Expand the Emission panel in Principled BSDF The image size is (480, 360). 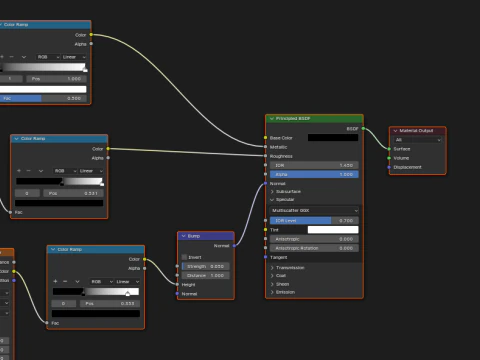tap(272, 292)
